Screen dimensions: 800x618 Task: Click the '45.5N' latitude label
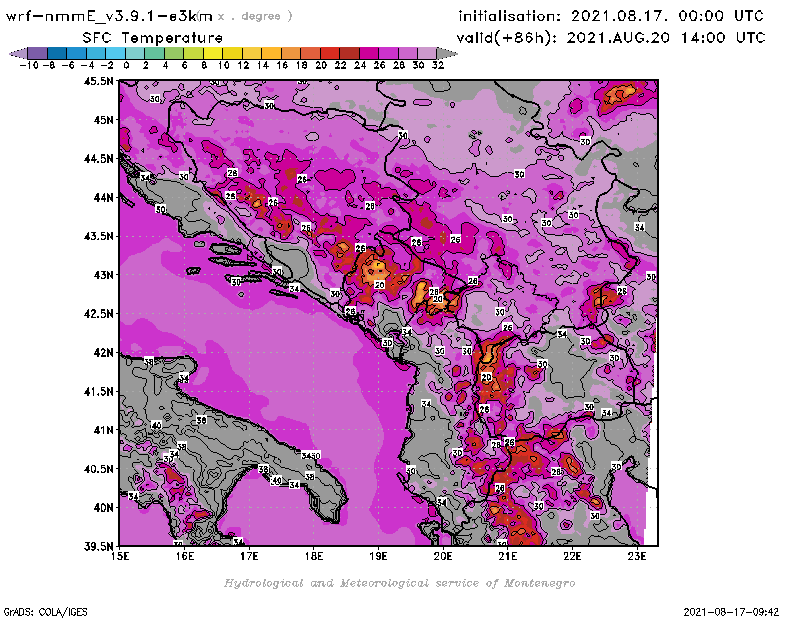[98, 81]
